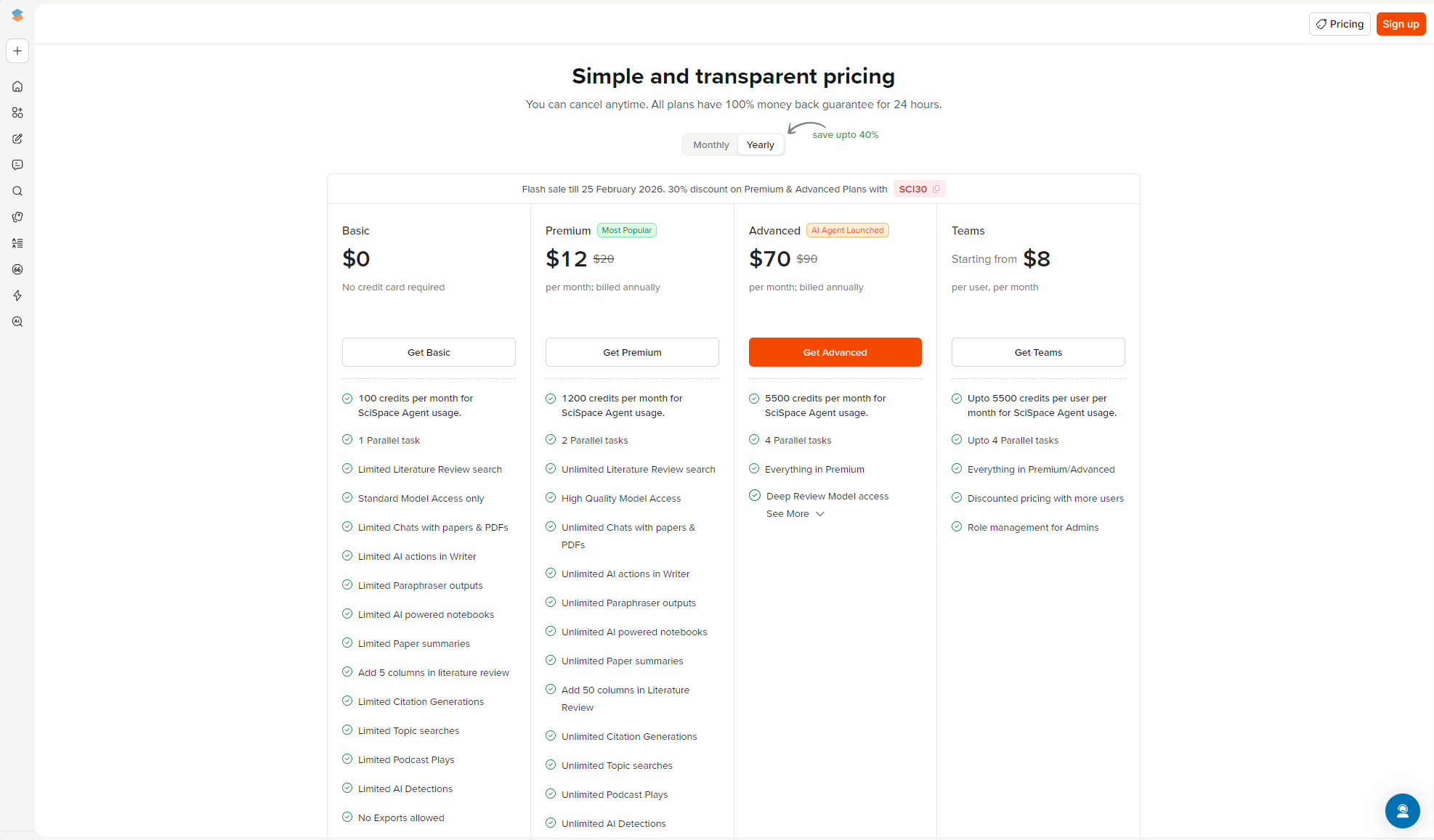Image resolution: width=1434 pixels, height=840 pixels.
Task: Open the lightning bolt icon in sidebar
Action: pyautogui.click(x=17, y=295)
